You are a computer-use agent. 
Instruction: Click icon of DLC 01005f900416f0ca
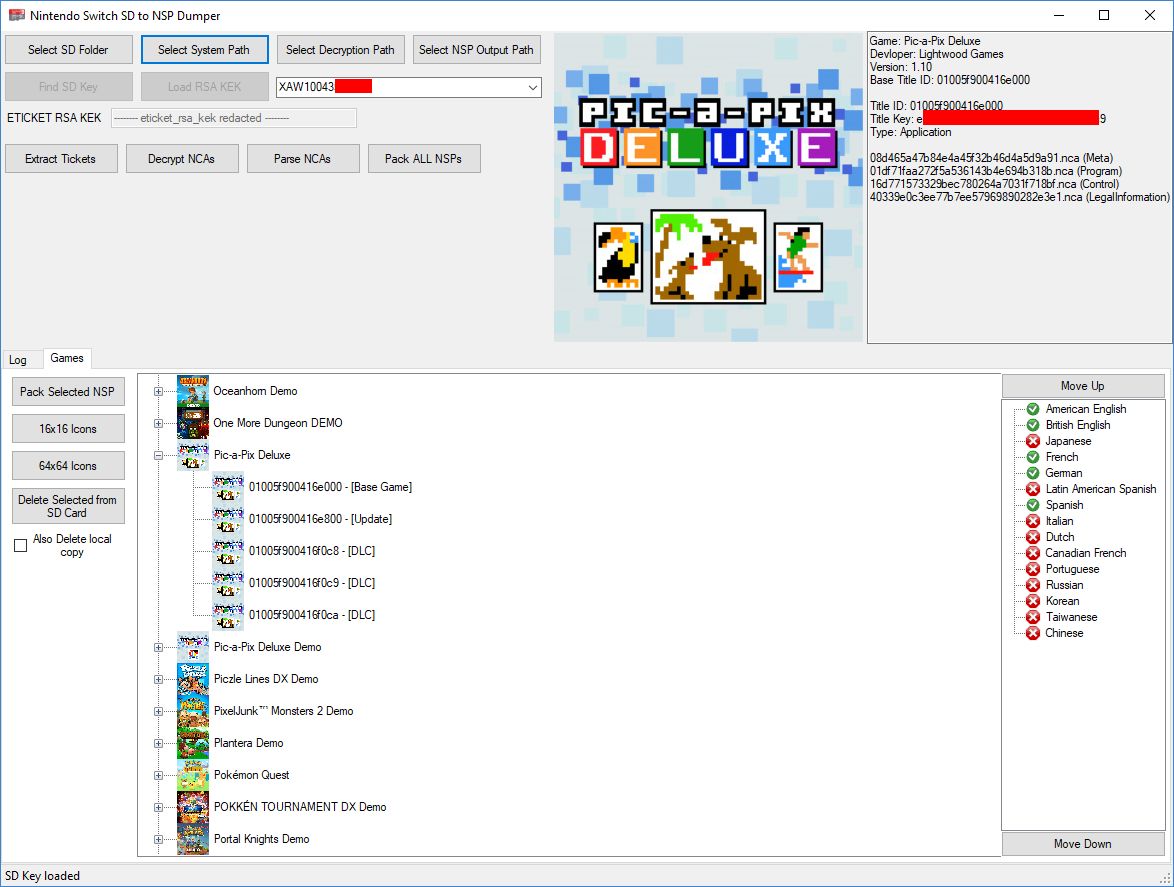tap(228, 615)
